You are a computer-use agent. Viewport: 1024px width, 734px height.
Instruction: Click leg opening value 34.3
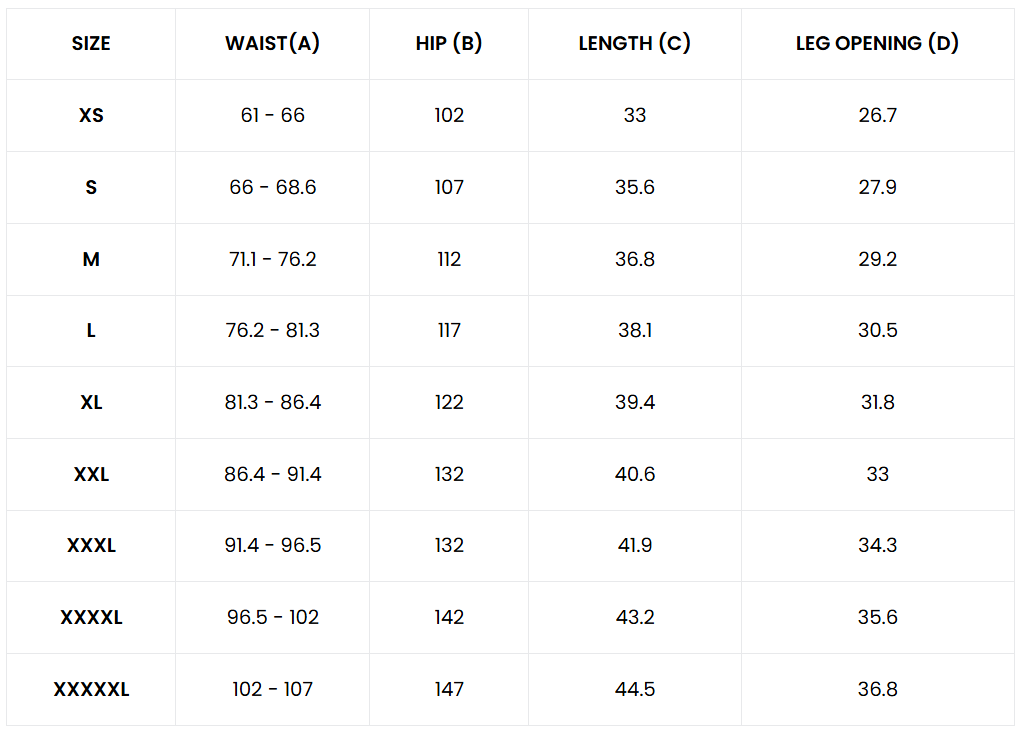(x=877, y=546)
